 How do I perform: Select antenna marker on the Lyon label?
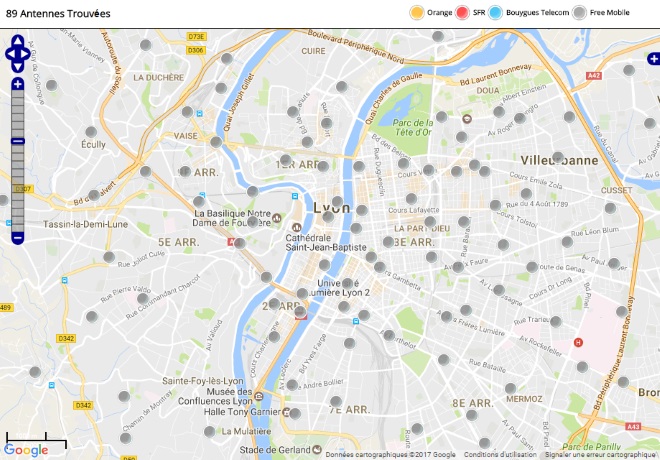pyautogui.click(x=337, y=202)
